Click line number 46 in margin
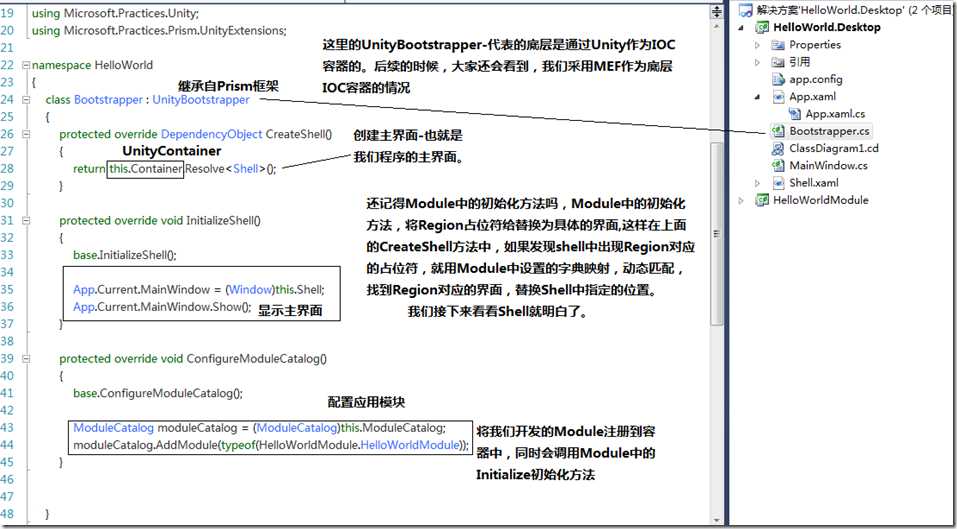 pos(7,480)
